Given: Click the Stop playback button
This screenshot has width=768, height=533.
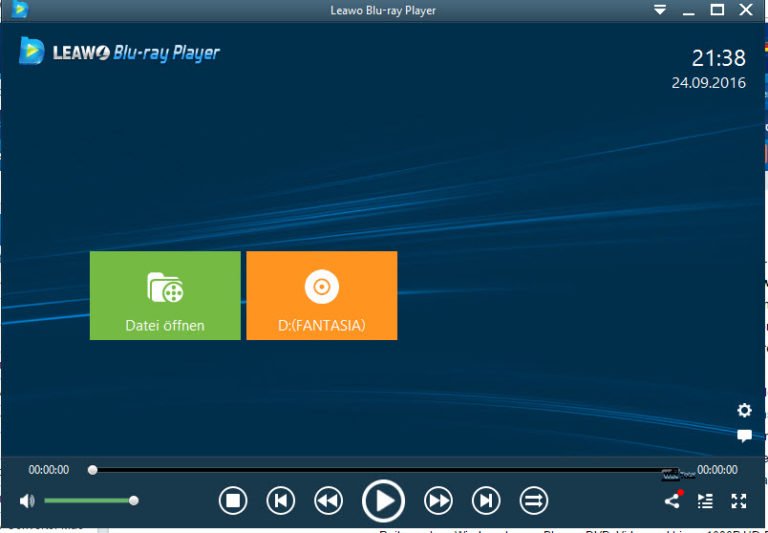Looking at the screenshot, I should click(x=233, y=501).
